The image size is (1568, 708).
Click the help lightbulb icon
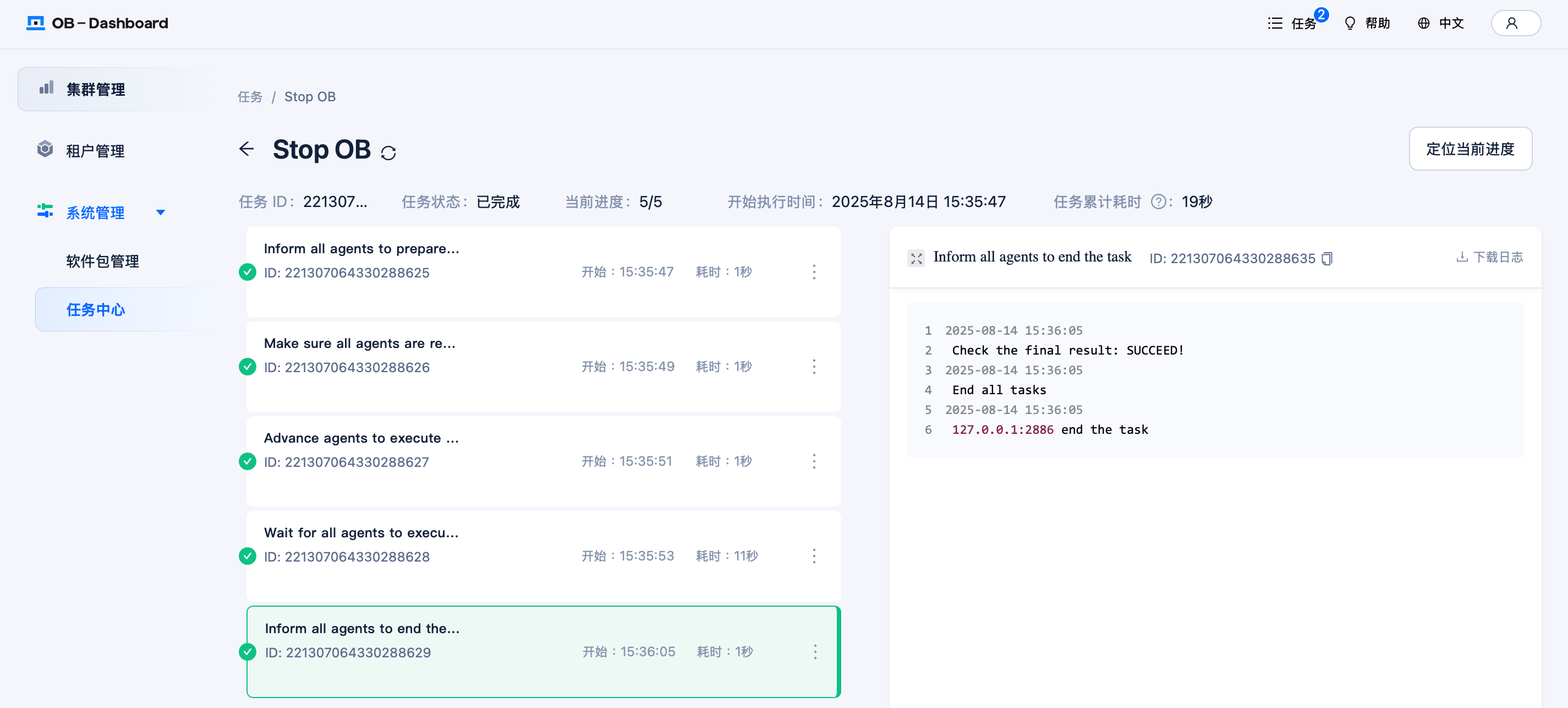tap(1350, 23)
